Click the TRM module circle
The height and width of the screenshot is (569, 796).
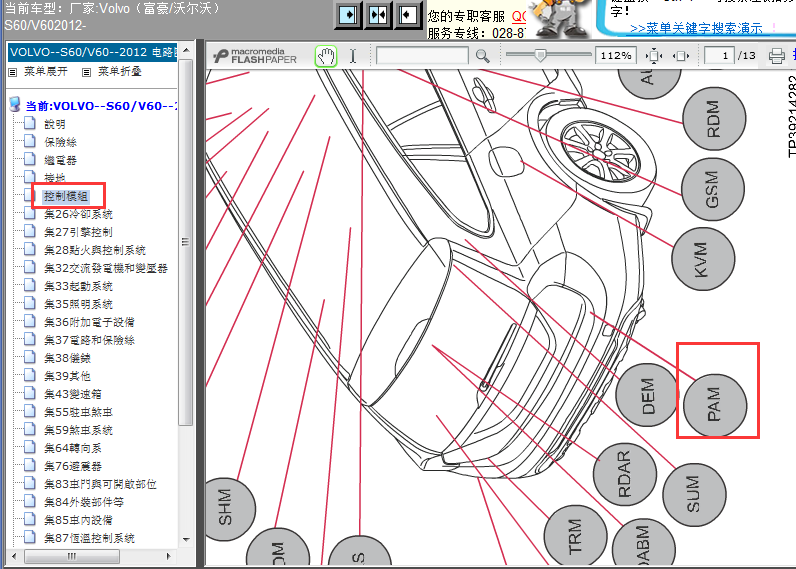click(575, 535)
